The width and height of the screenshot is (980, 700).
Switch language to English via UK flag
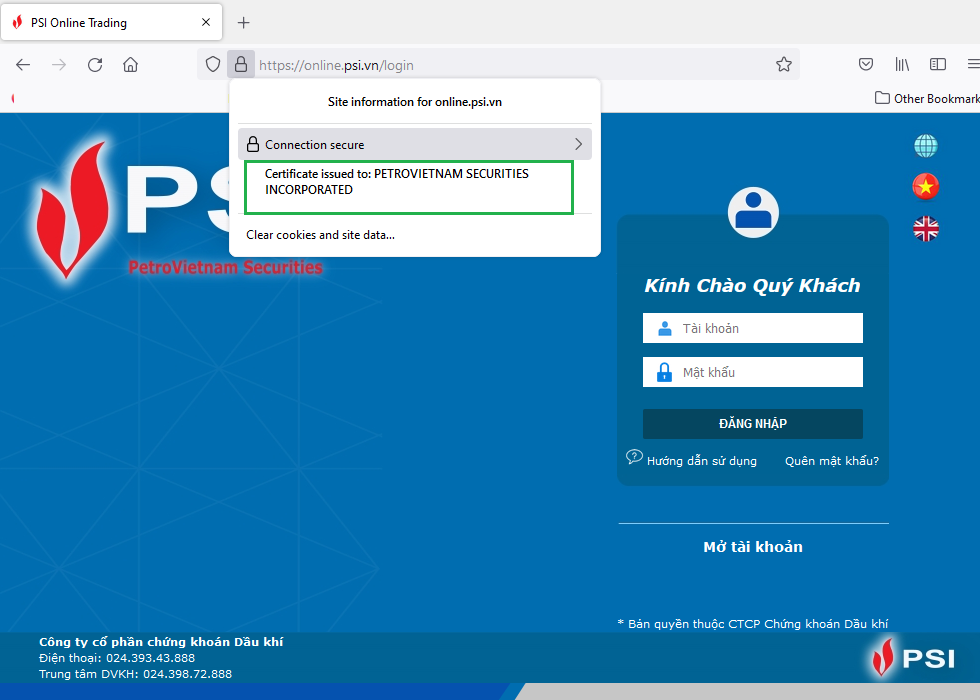pyautogui.click(x=926, y=229)
